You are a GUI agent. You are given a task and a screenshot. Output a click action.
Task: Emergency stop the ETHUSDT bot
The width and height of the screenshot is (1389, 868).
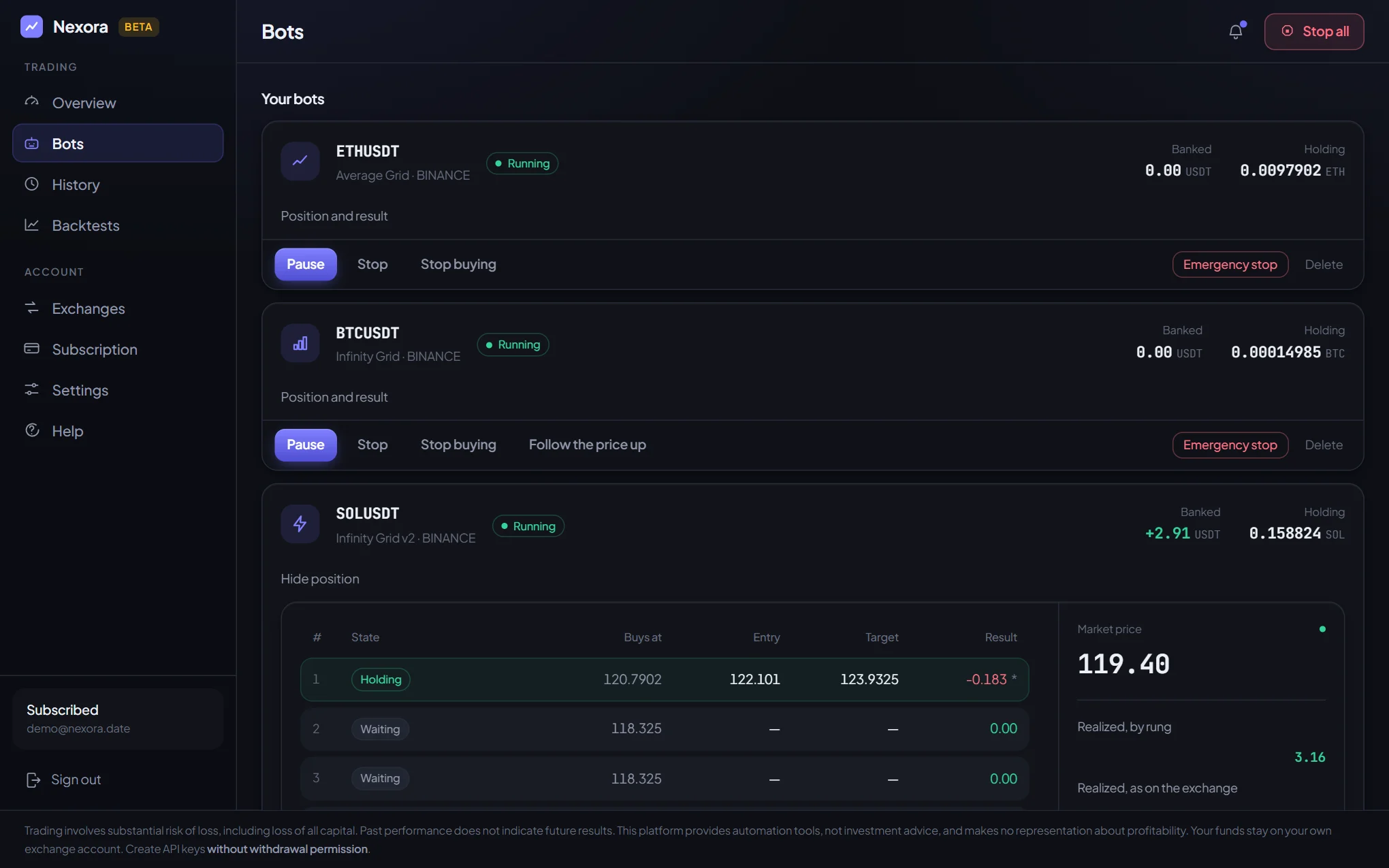pos(1230,264)
